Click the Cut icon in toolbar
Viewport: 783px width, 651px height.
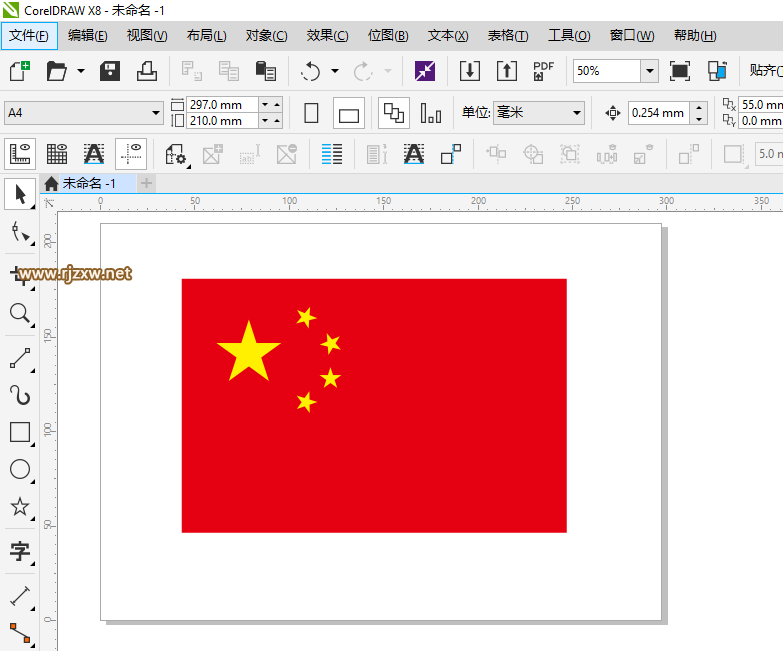191,71
